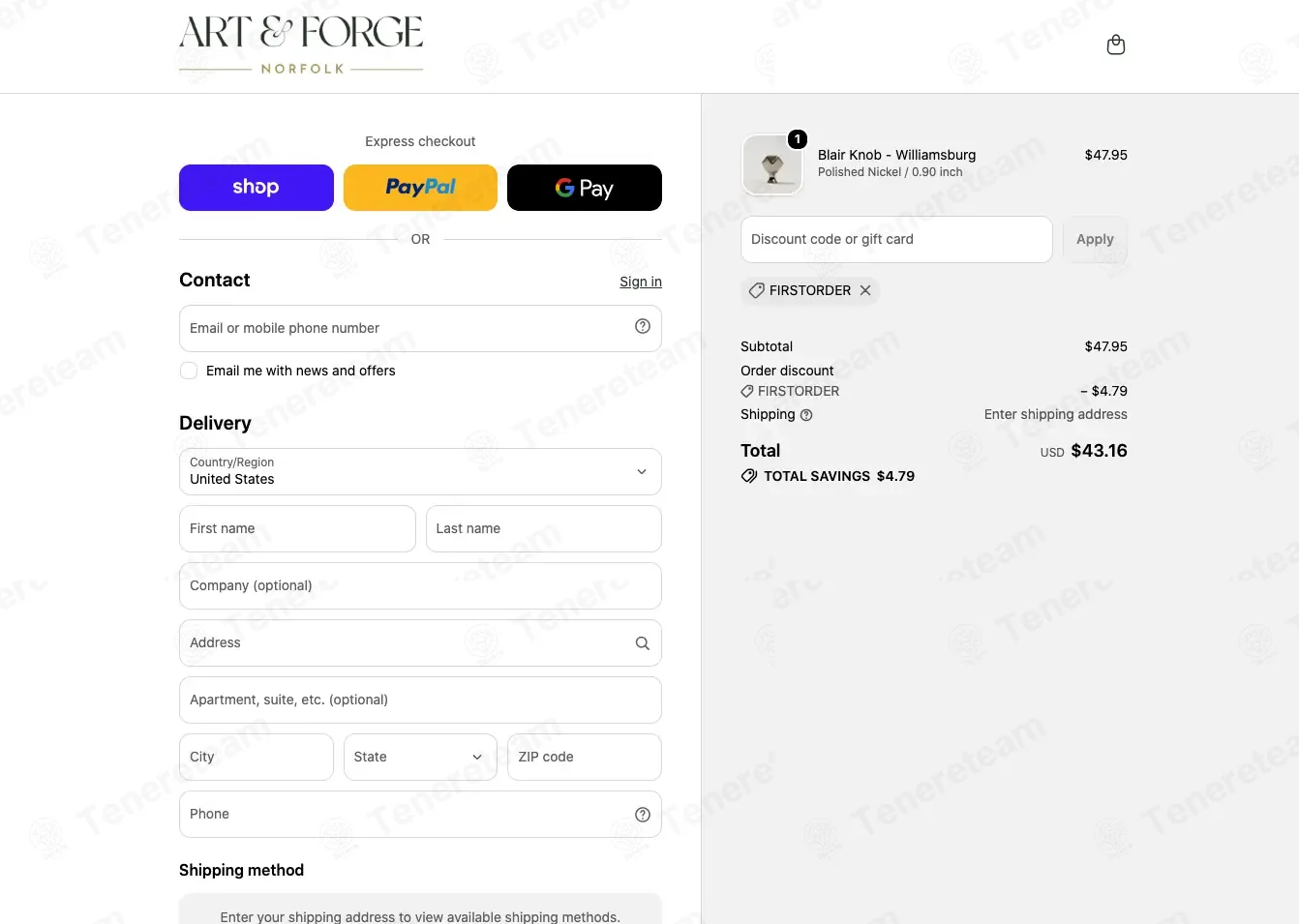Click the search icon in Address field
This screenshot has width=1299, height=924.
(643, 643)
